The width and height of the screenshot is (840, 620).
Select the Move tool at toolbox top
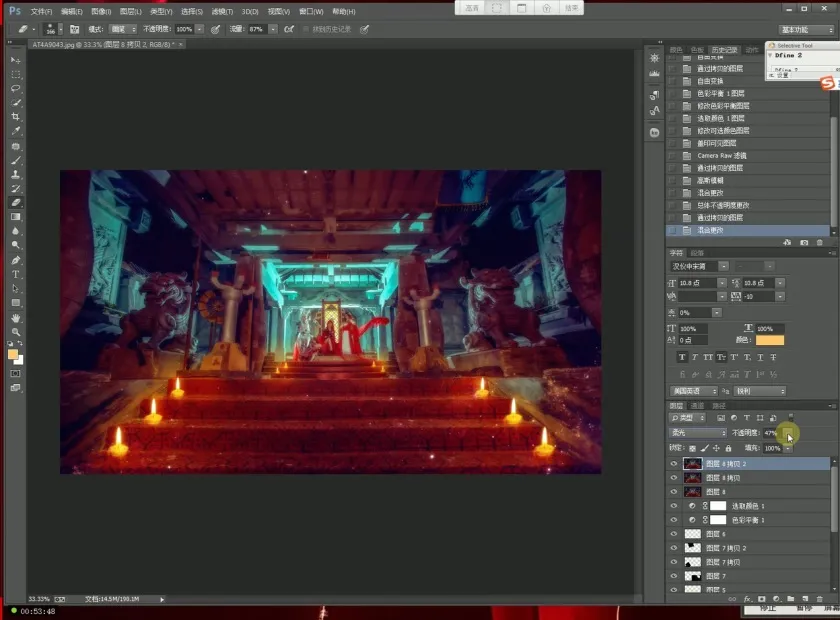[x=16, y=60]
